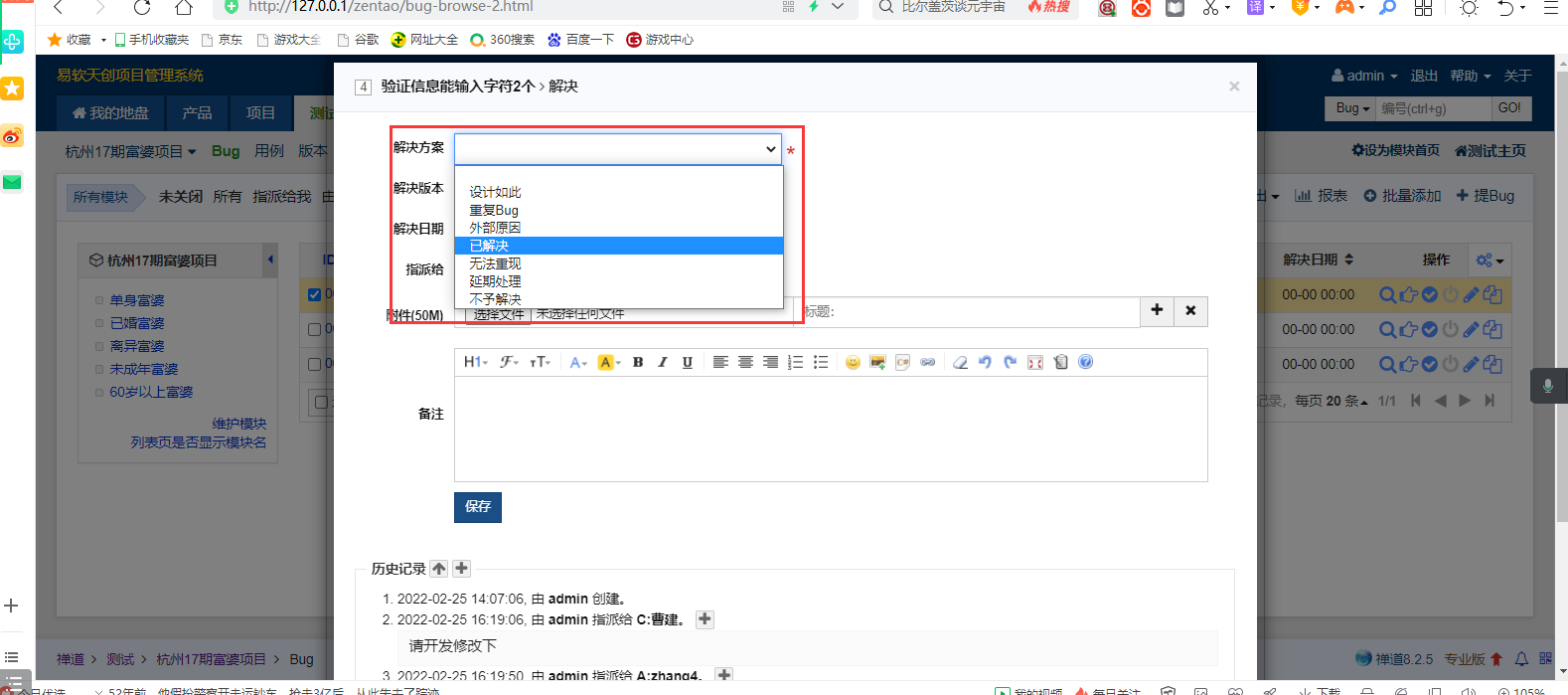Open editor help about icon
The height and width of the screenshot is (695, 1568).
[x=1085, y=362]
